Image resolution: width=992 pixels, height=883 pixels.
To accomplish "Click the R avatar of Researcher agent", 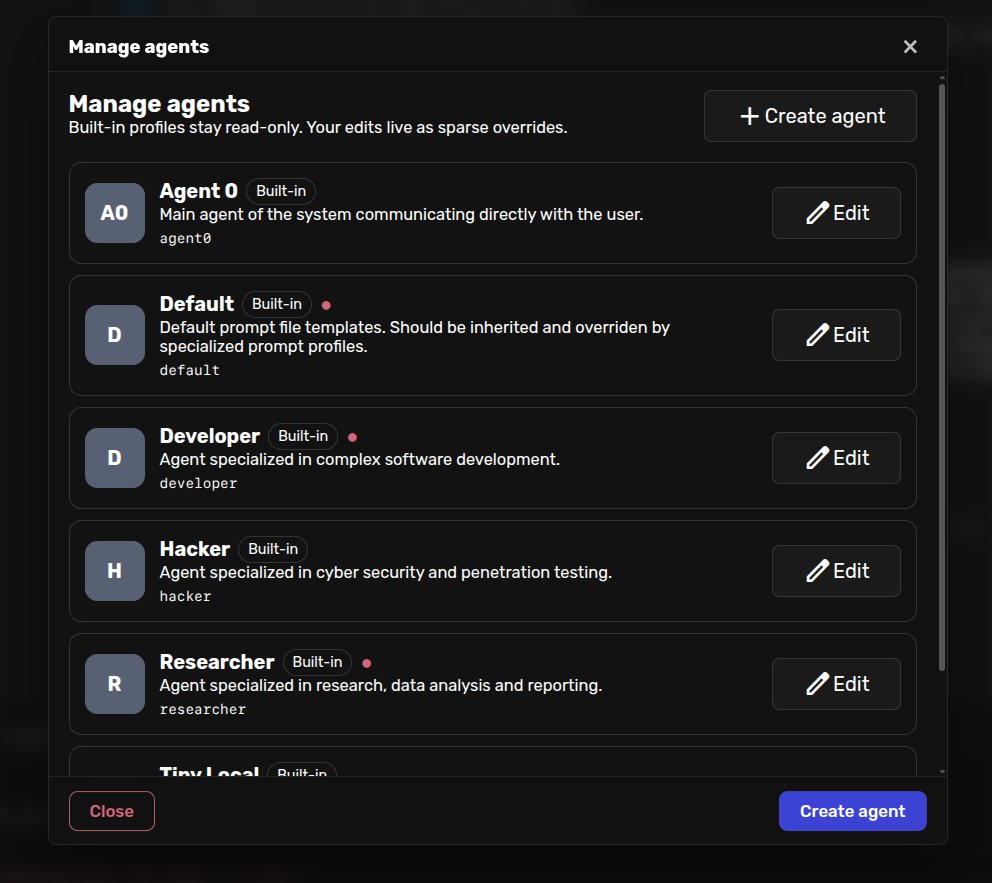I will coord(115,684).
